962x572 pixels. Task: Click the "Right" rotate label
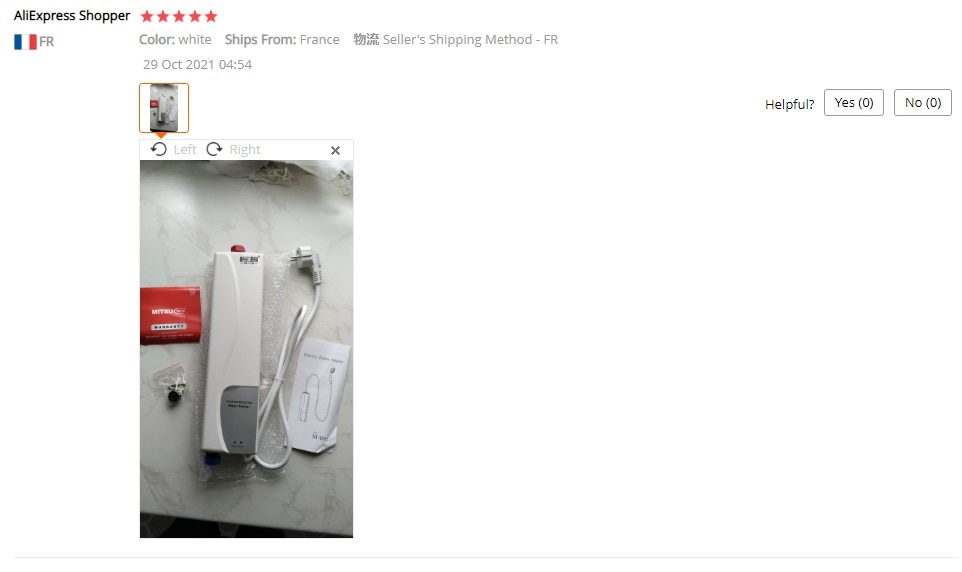tap(245, 150)
